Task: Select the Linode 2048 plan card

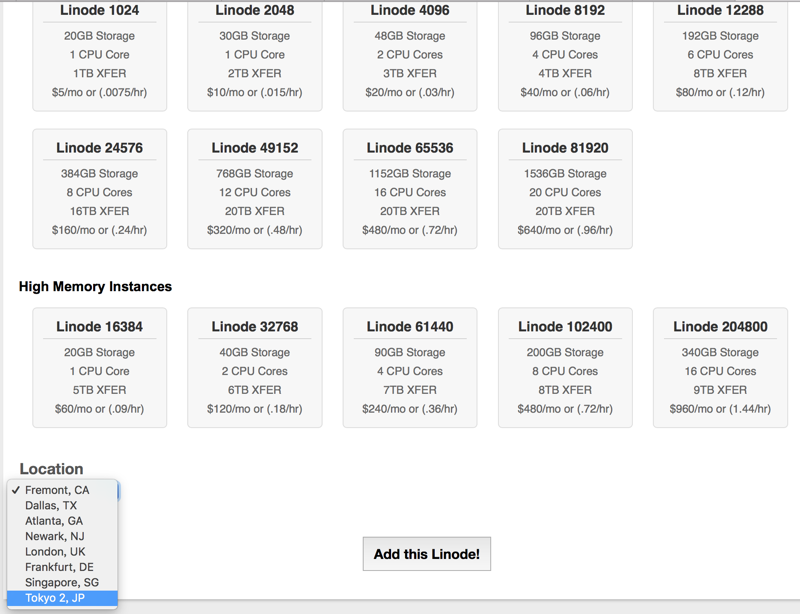Action: [x=255, y=55]
